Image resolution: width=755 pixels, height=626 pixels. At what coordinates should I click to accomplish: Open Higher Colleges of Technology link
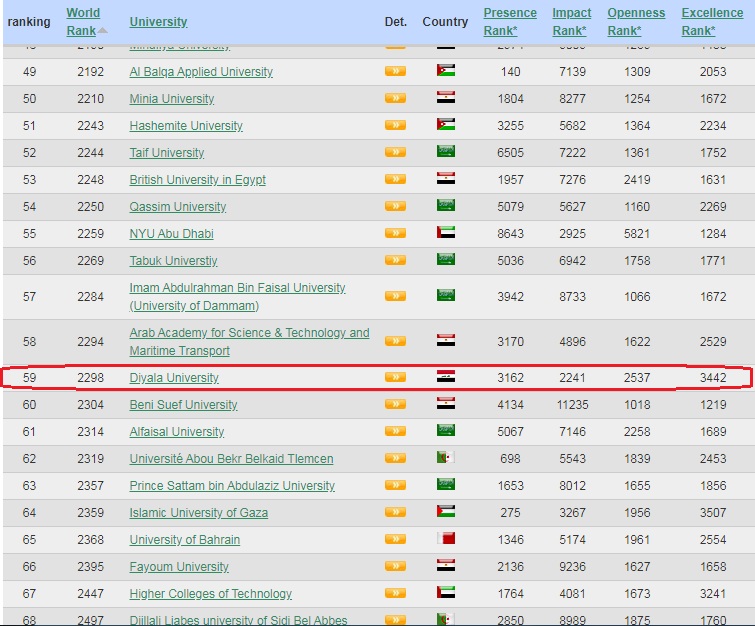(210, 593)
